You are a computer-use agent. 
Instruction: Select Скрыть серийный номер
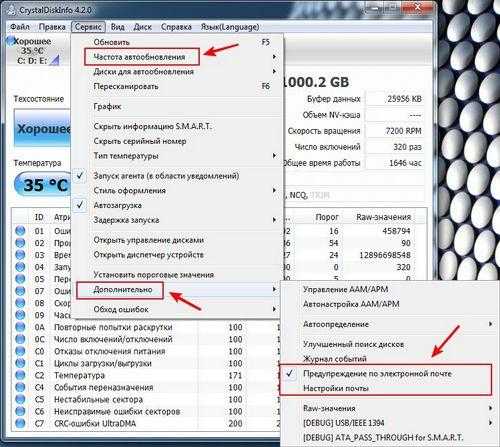click(x=177, y=141)
